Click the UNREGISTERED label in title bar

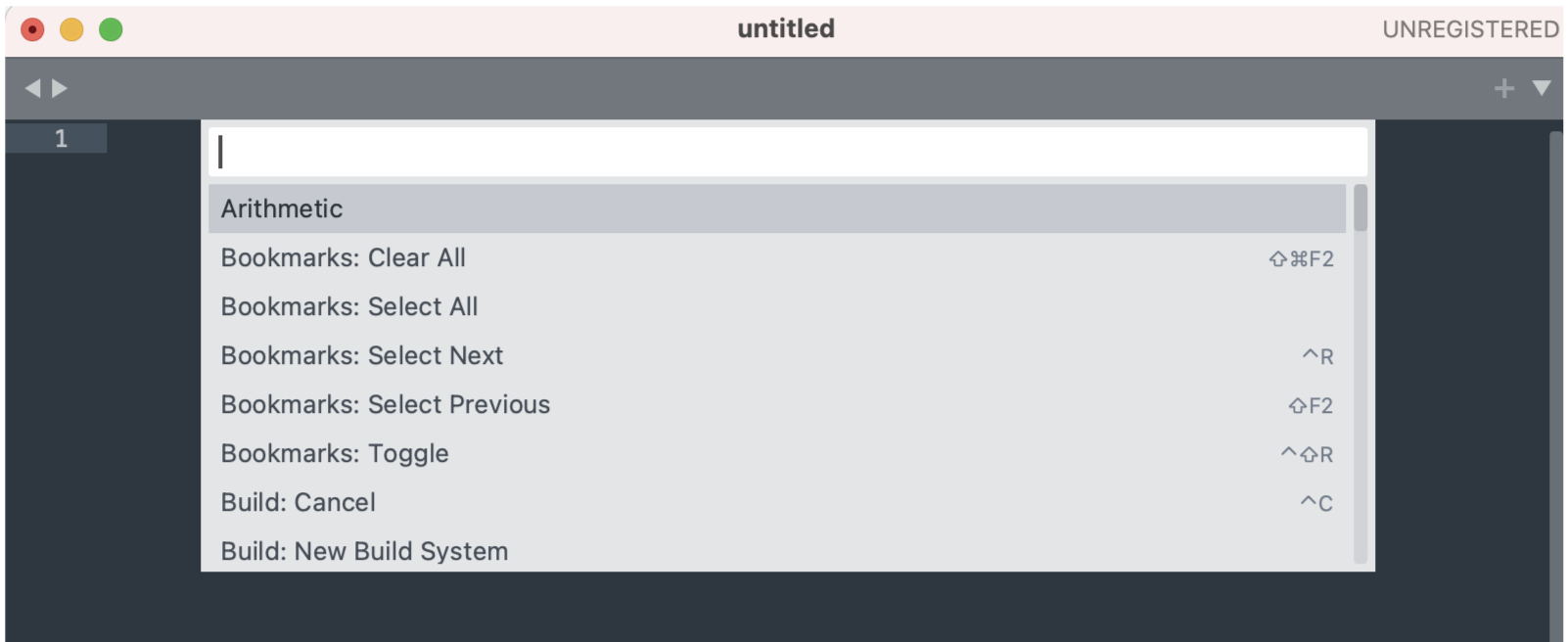(x=1470, y=29)
